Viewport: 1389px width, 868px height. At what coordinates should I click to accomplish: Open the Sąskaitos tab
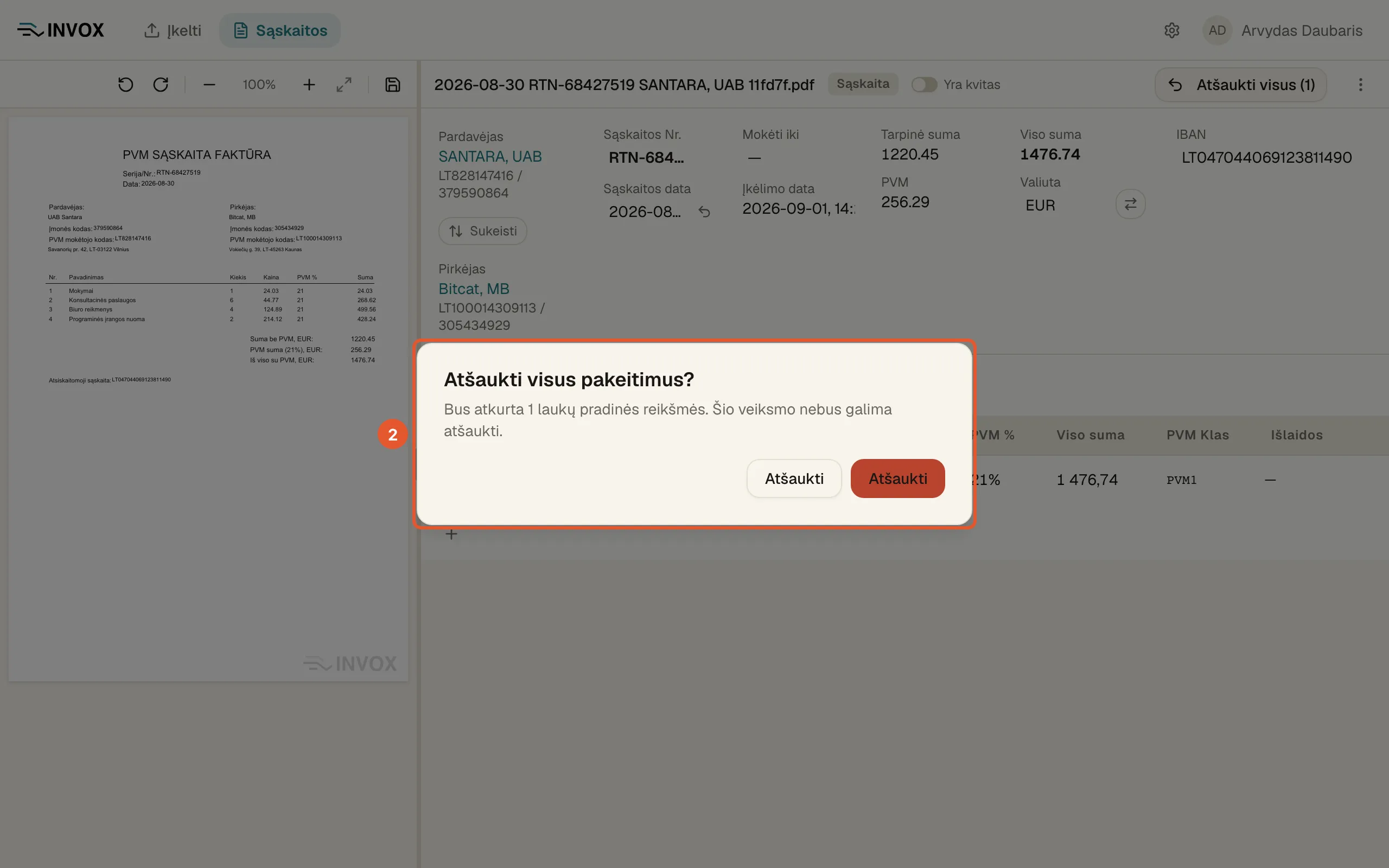(x=280, y=30)
